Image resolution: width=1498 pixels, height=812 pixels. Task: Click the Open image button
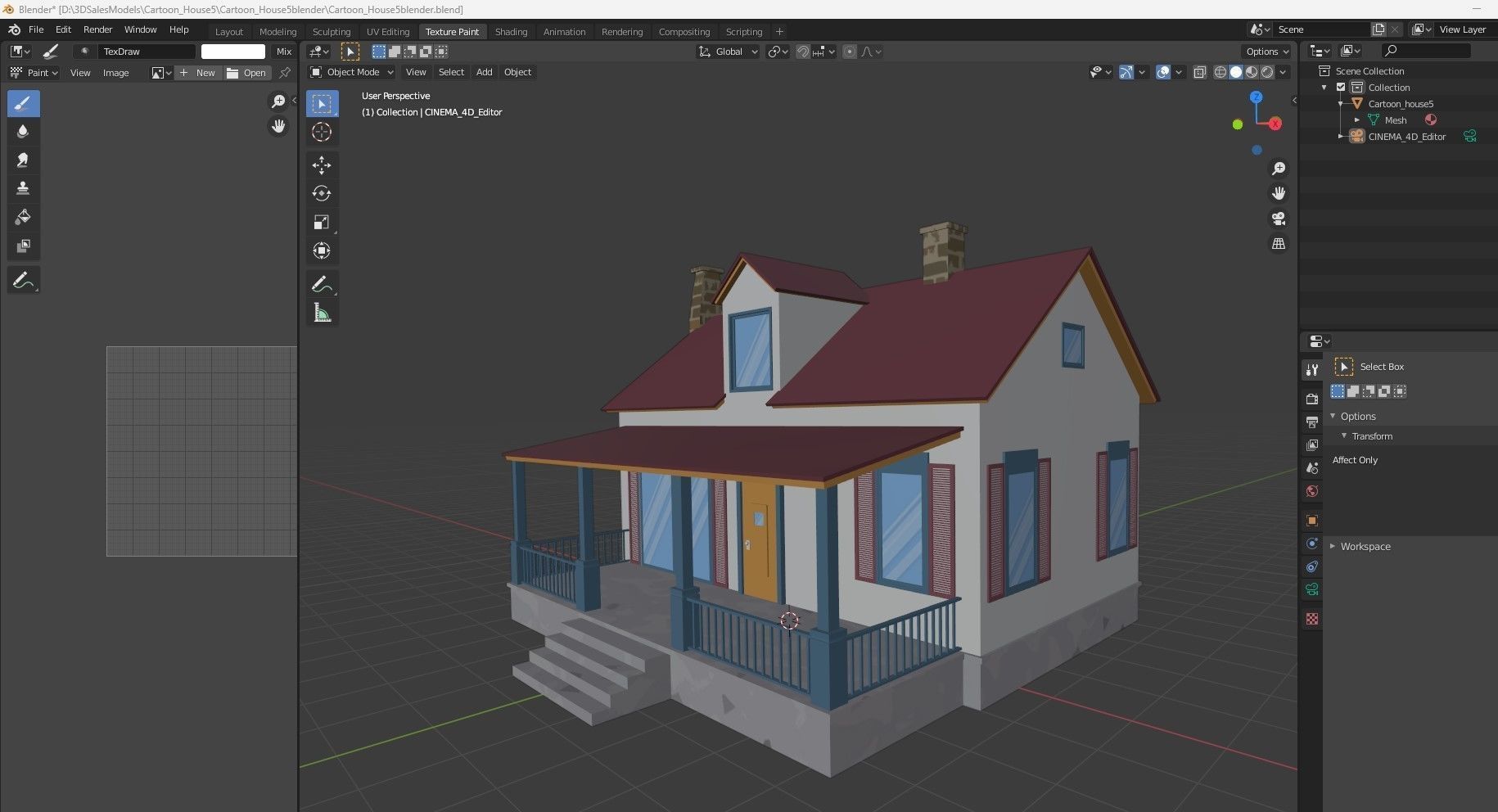(x=246, y=73)
